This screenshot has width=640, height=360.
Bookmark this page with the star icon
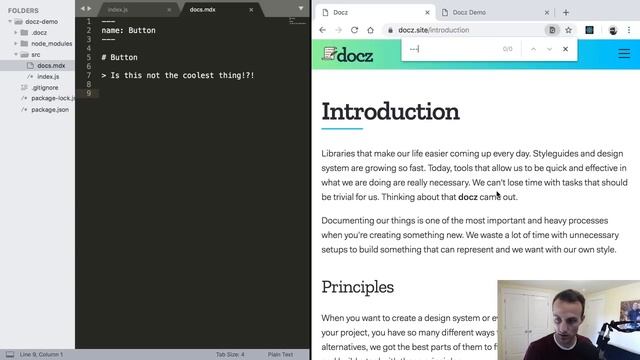[568, 30]
